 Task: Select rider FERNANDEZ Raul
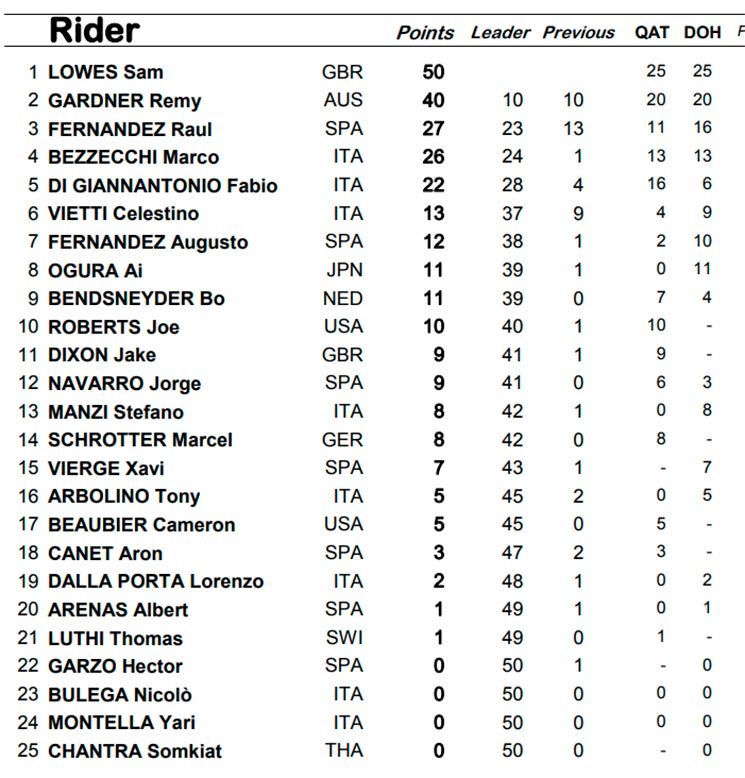tap(130, 130)
